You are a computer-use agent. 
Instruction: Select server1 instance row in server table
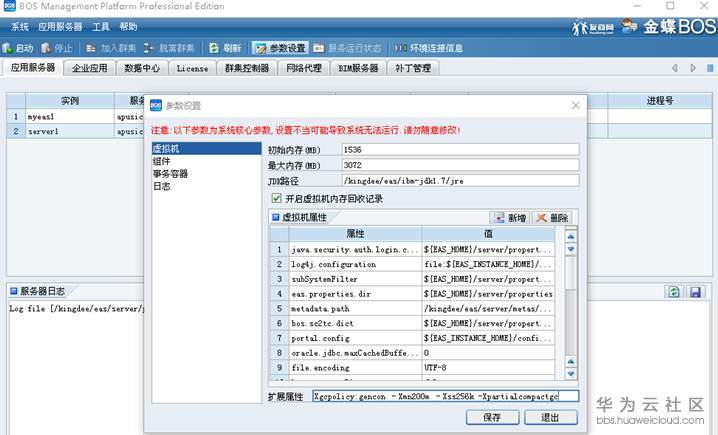(x=75, y=131)
